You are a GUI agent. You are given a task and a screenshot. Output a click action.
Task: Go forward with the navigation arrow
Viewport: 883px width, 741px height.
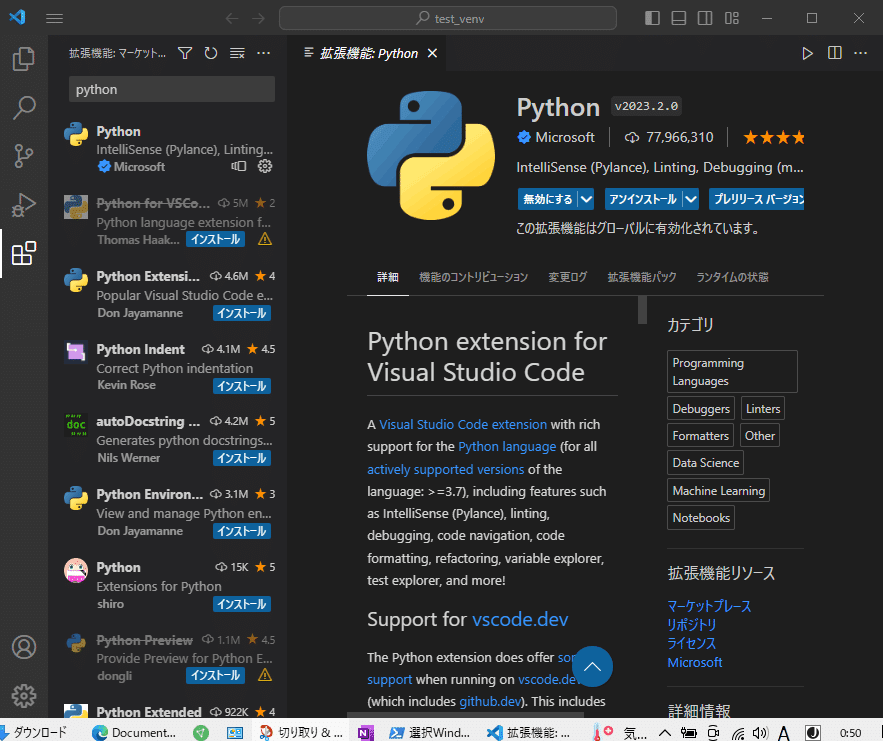(x=258, y=19)
